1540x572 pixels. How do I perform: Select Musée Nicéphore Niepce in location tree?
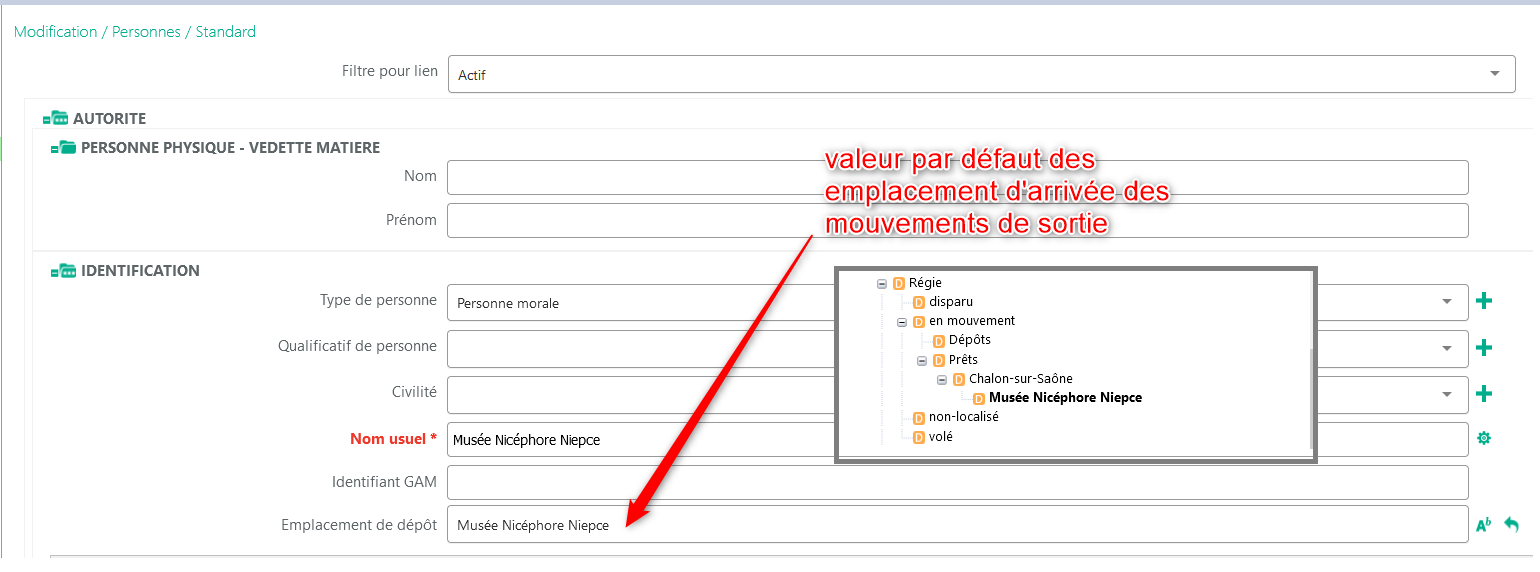point(1064,398)
